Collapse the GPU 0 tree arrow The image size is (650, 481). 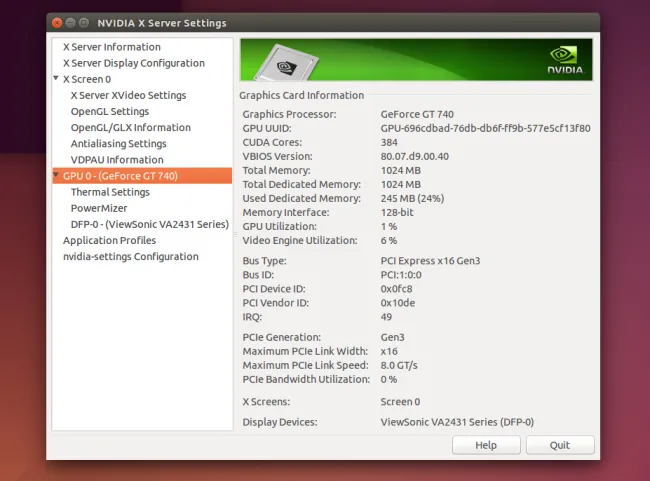pos(56,175)
